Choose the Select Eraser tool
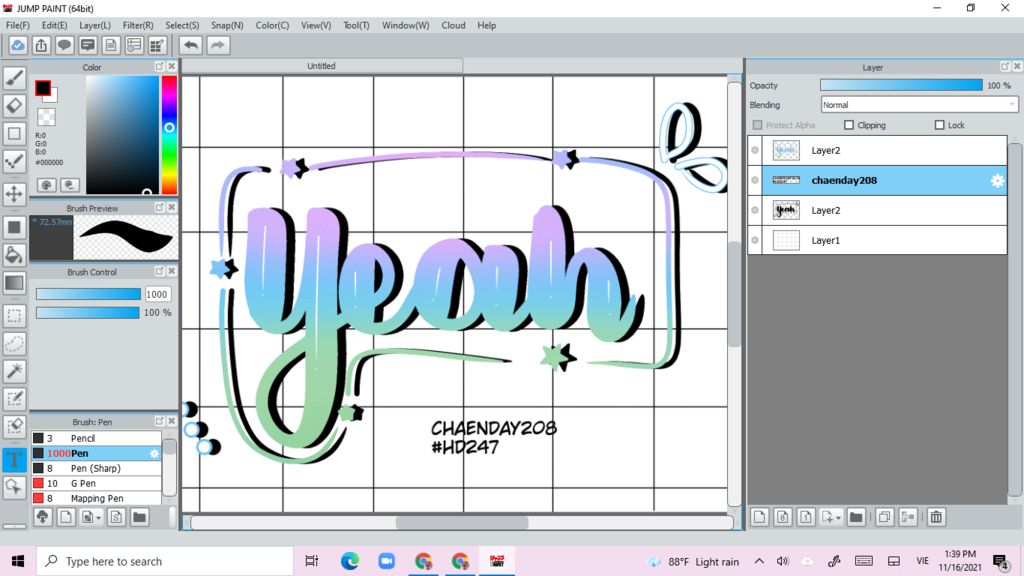This screenshot has height=576, width=1024. pyautogui.click(x=14, y=426)
